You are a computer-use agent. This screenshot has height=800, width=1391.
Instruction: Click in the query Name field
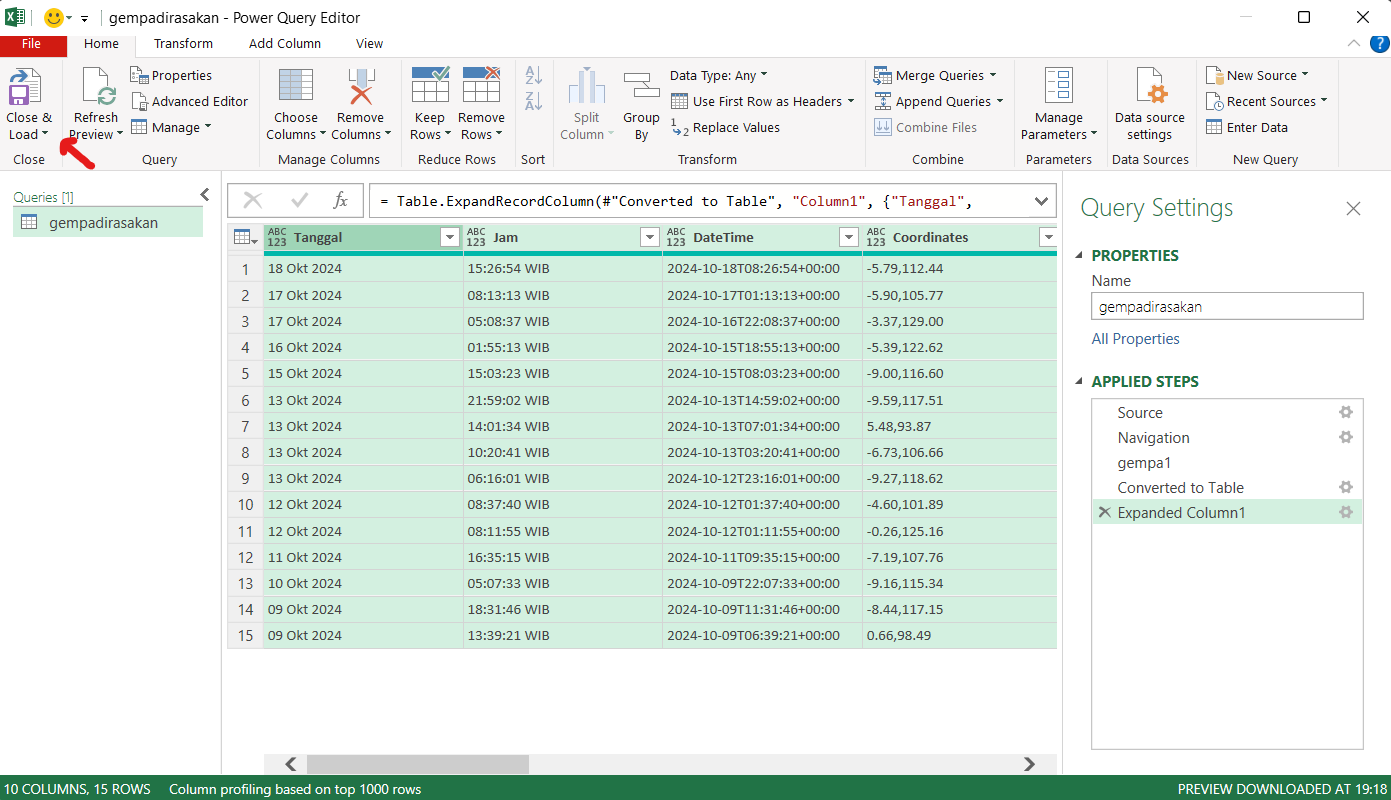coord(1227,306)
